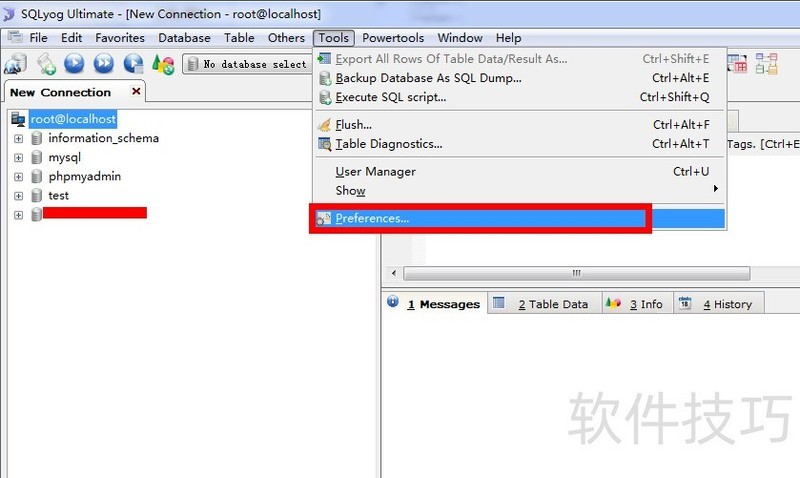800x478 pixels.
Task: Click the Preferences menu icon
Action: 323,219
